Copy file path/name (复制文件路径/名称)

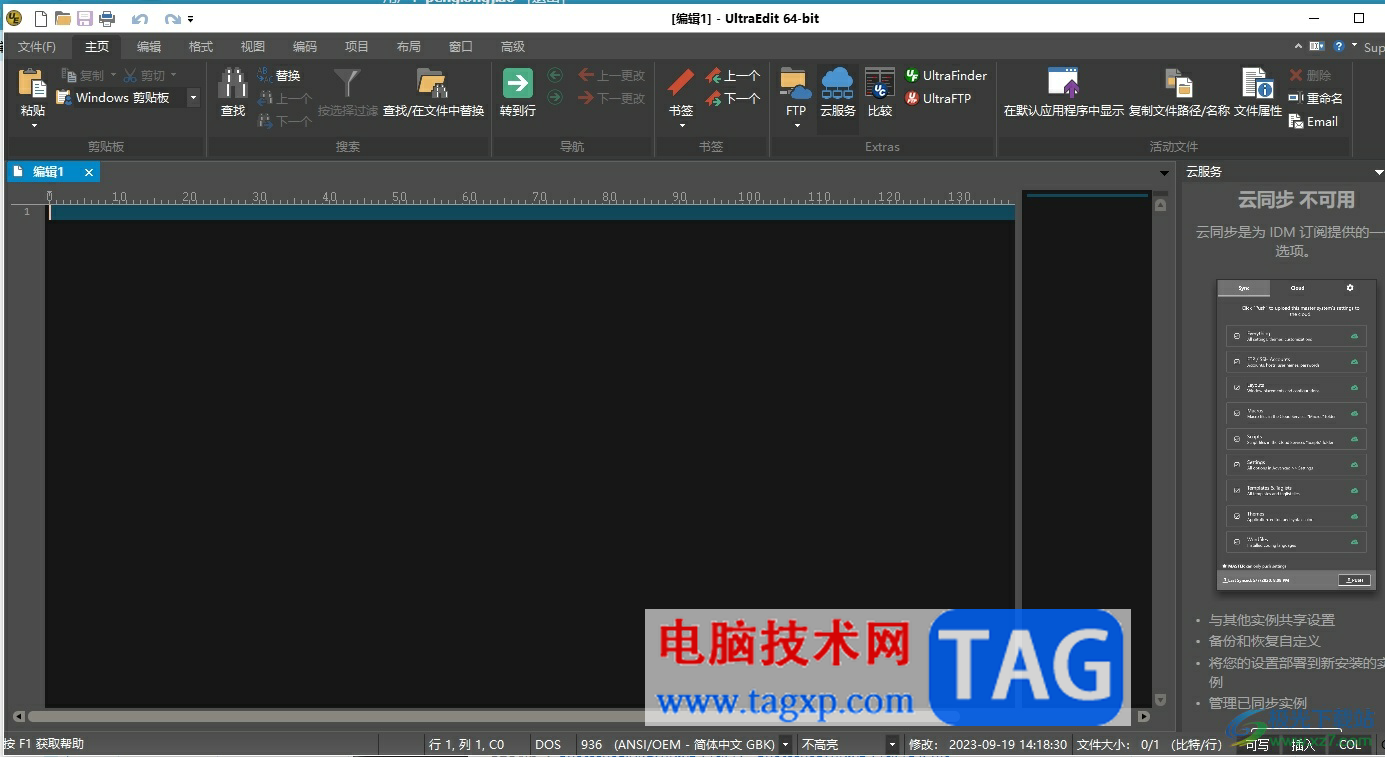(1179, 93)
